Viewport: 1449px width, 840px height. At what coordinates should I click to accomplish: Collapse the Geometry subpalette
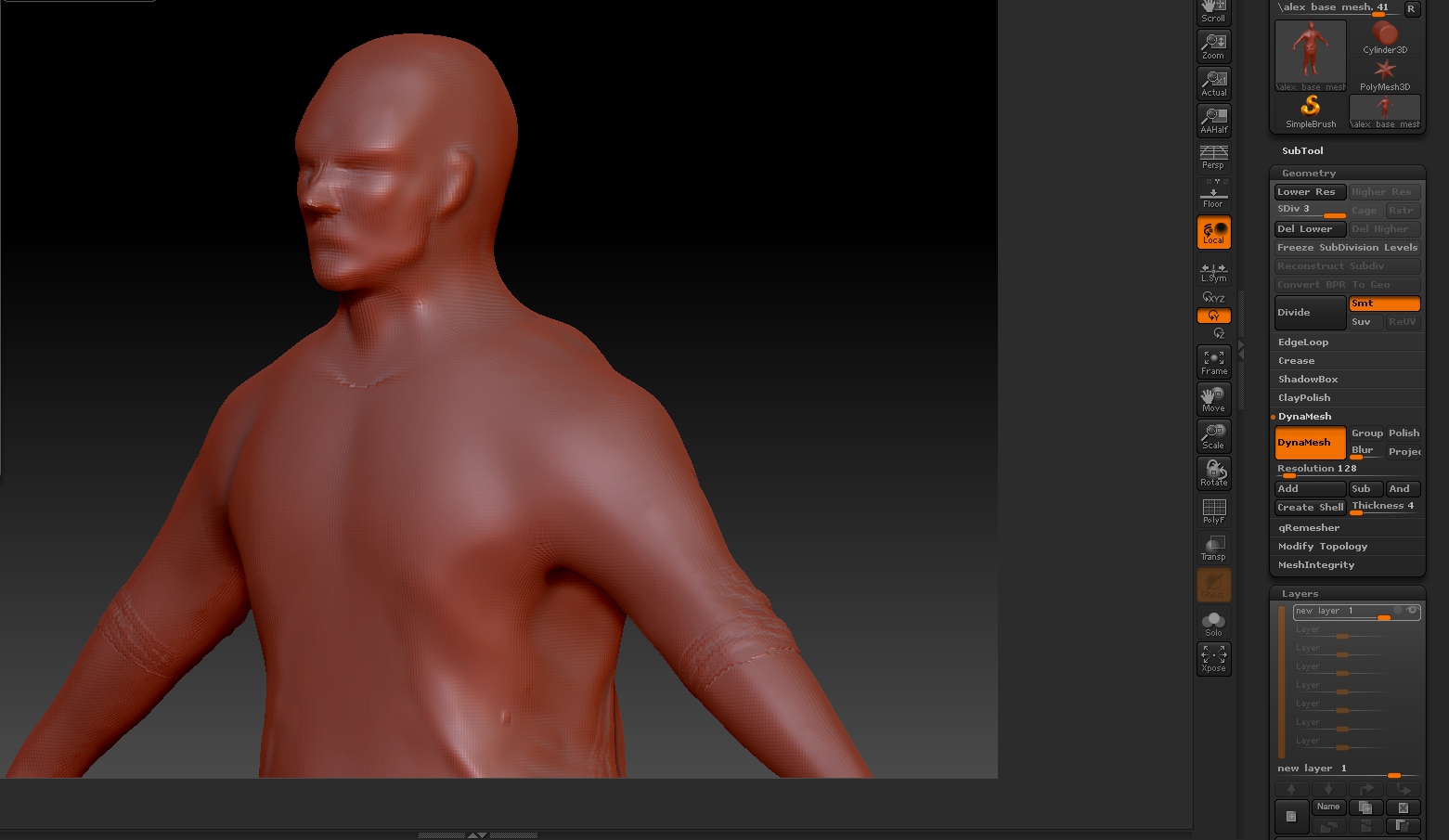tap(1308, 173)
